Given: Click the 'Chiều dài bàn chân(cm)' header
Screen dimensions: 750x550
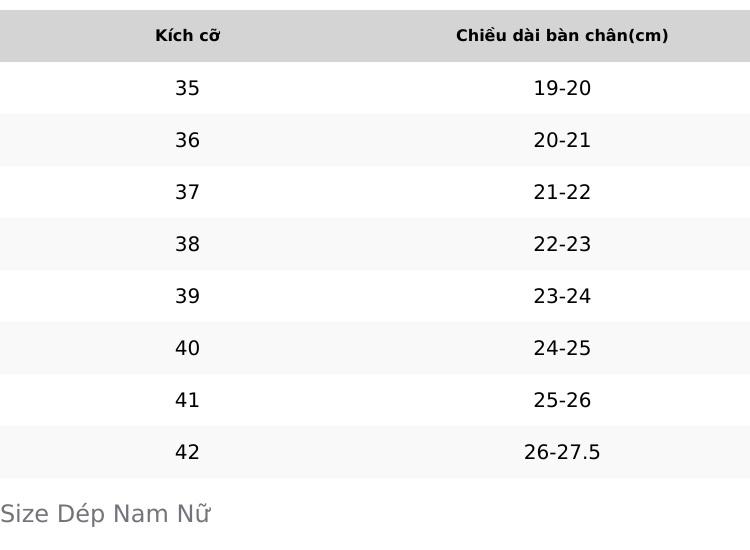Looking at the screenshot, I should [562, 36].
